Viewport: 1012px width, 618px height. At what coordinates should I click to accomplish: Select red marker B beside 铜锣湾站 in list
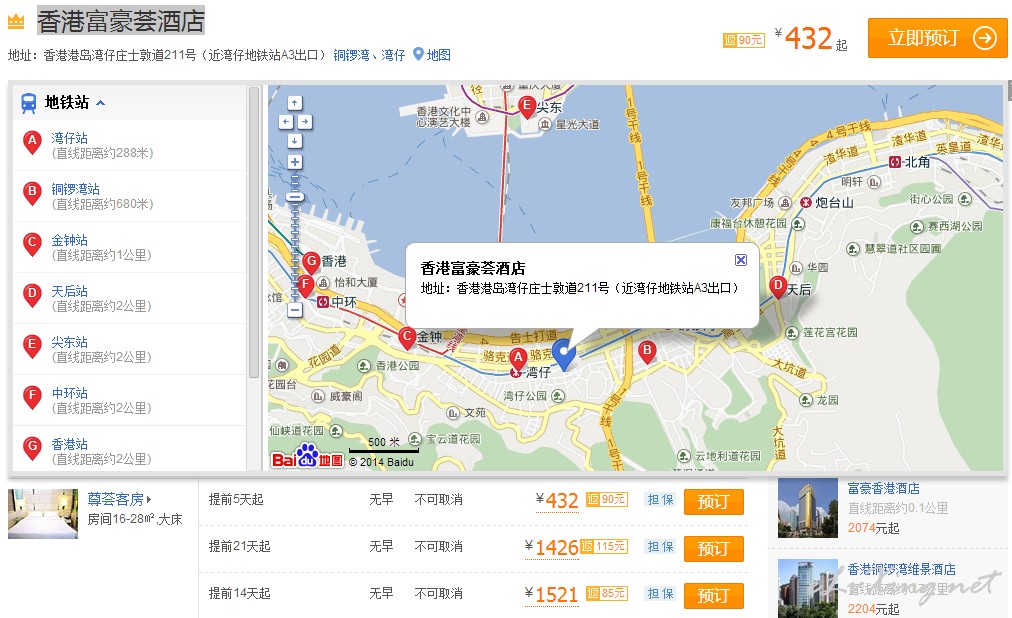click(32, 194)
